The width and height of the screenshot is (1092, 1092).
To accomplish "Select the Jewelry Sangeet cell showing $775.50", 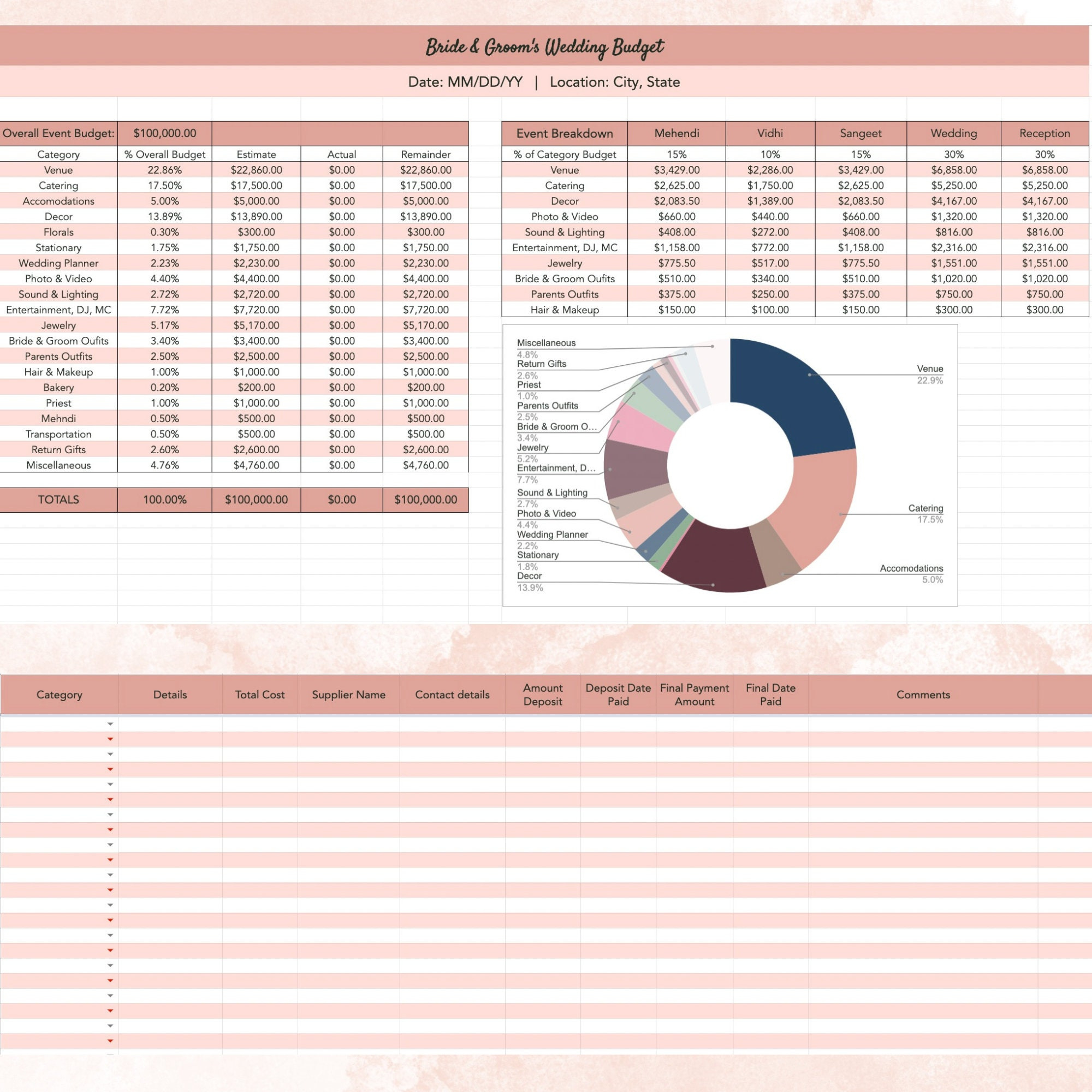I will 860,263.
